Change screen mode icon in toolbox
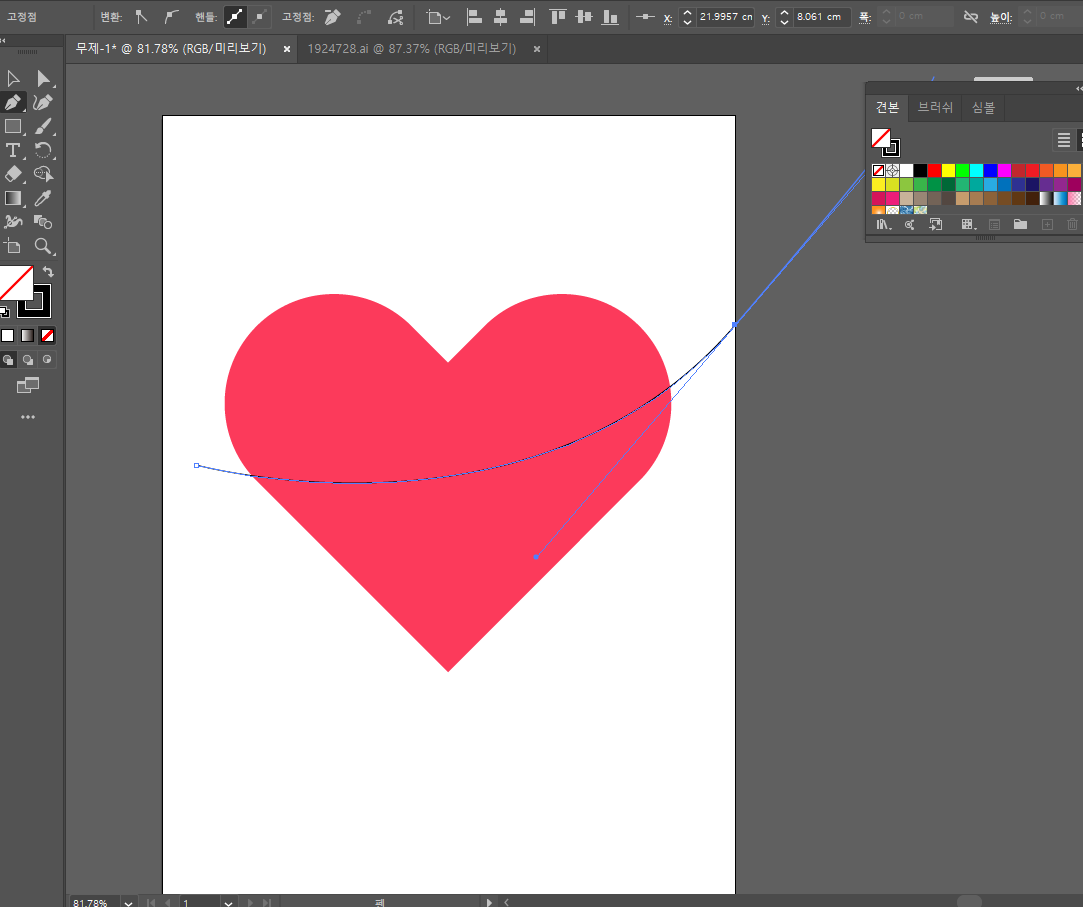Screen dimensions: 1083x907 point(28,385)
